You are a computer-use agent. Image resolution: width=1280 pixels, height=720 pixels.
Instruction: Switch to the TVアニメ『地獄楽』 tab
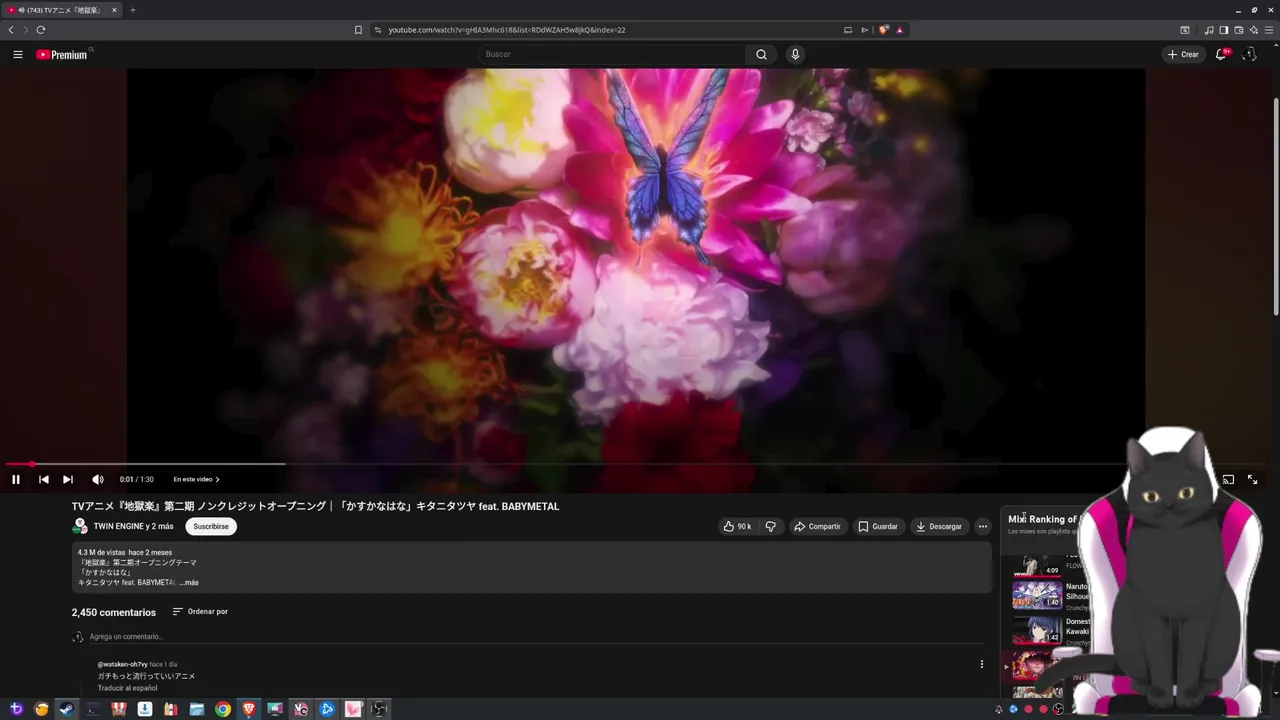(x=62, y=10)
